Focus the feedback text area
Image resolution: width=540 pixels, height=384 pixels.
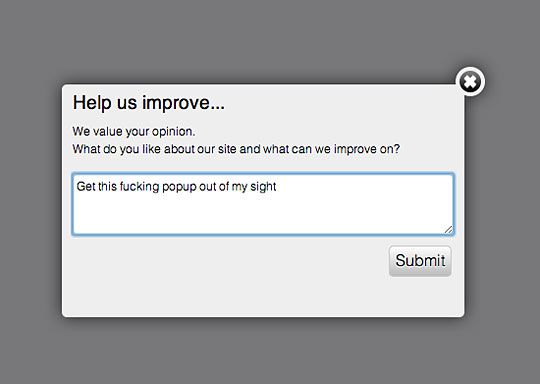pyautogui.click(x=263, y=204)
